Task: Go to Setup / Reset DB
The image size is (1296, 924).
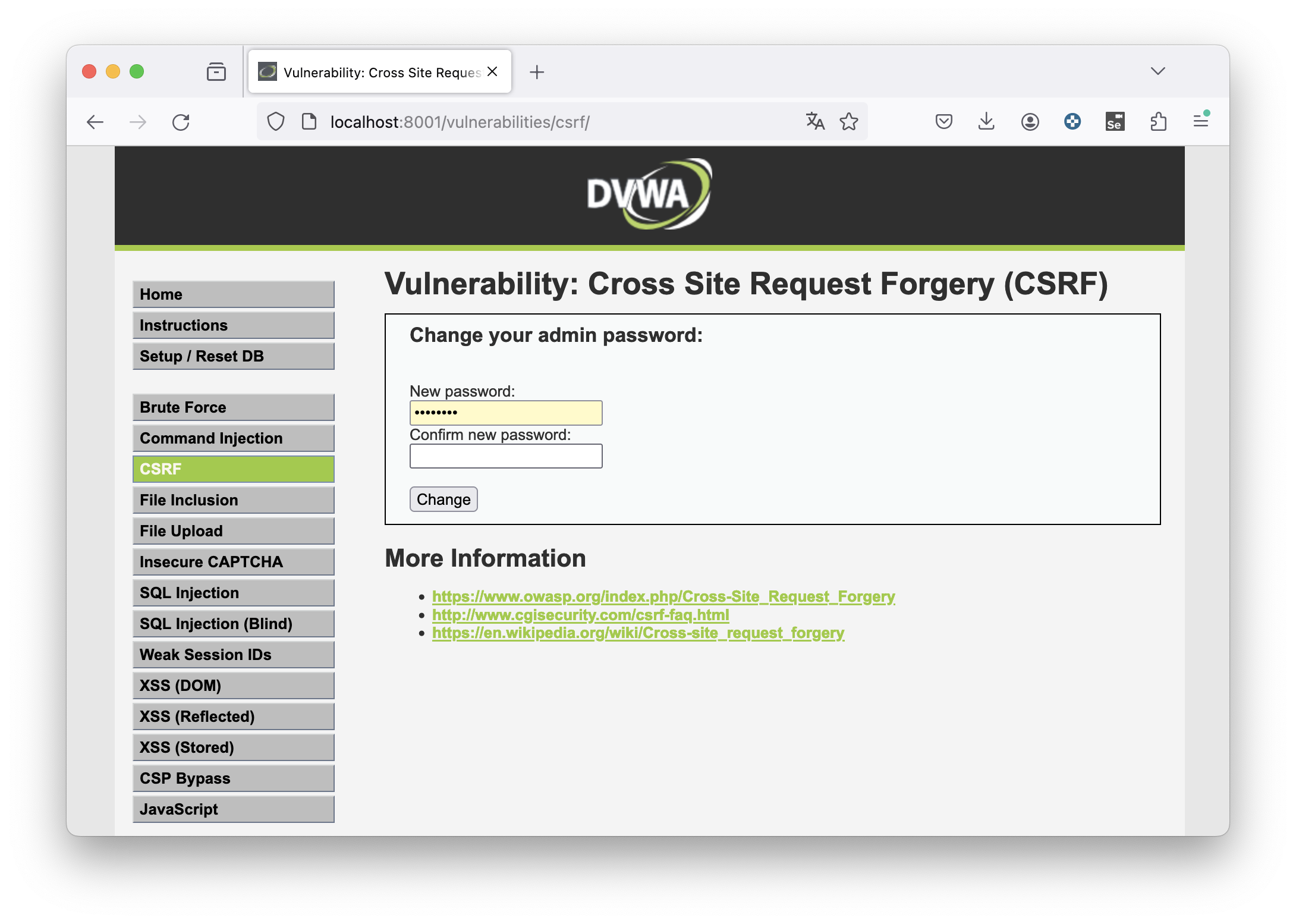Action: 234,356
